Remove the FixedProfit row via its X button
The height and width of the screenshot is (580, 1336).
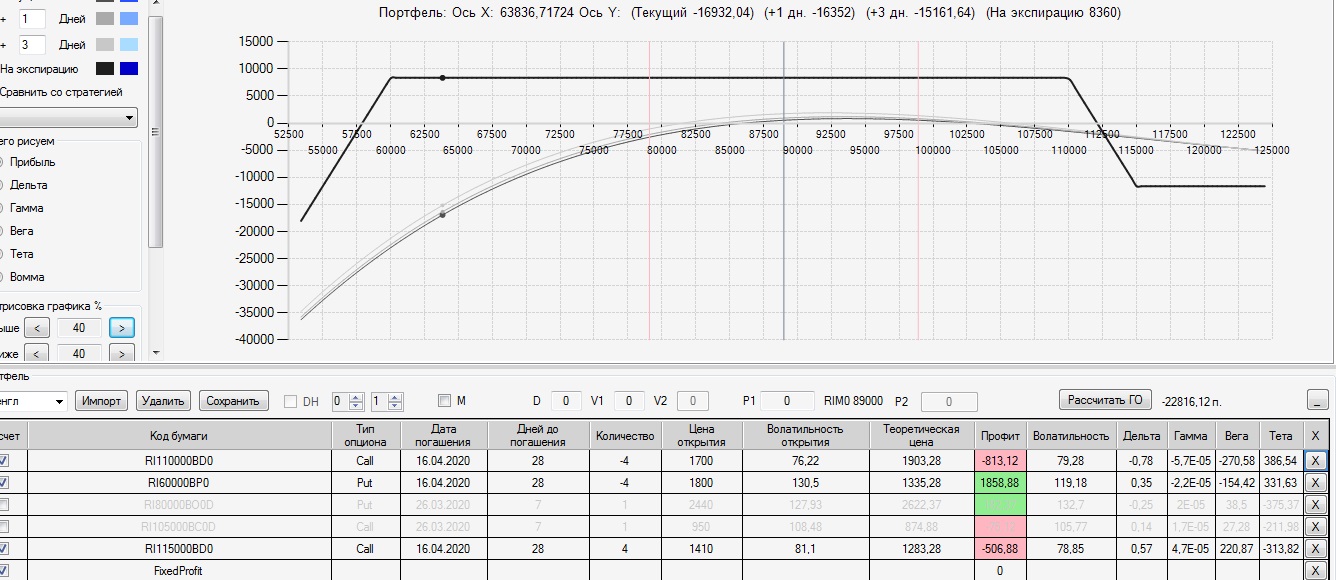click(x=1315, y=571)
